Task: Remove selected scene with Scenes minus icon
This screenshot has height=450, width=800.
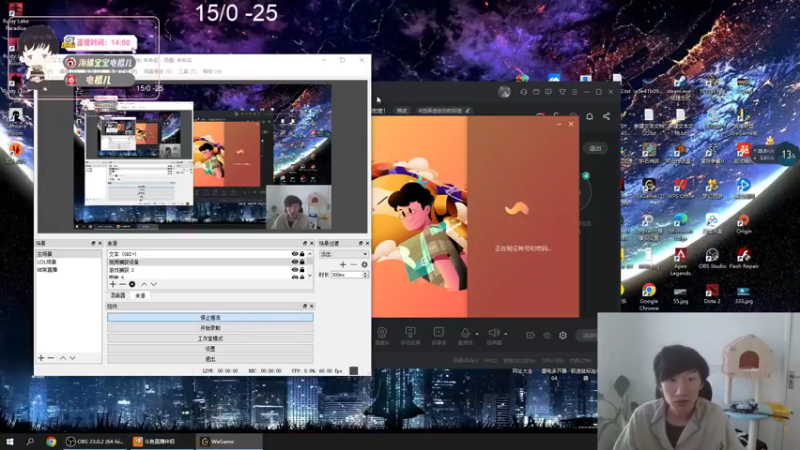Action: click(x=51, y=358)
